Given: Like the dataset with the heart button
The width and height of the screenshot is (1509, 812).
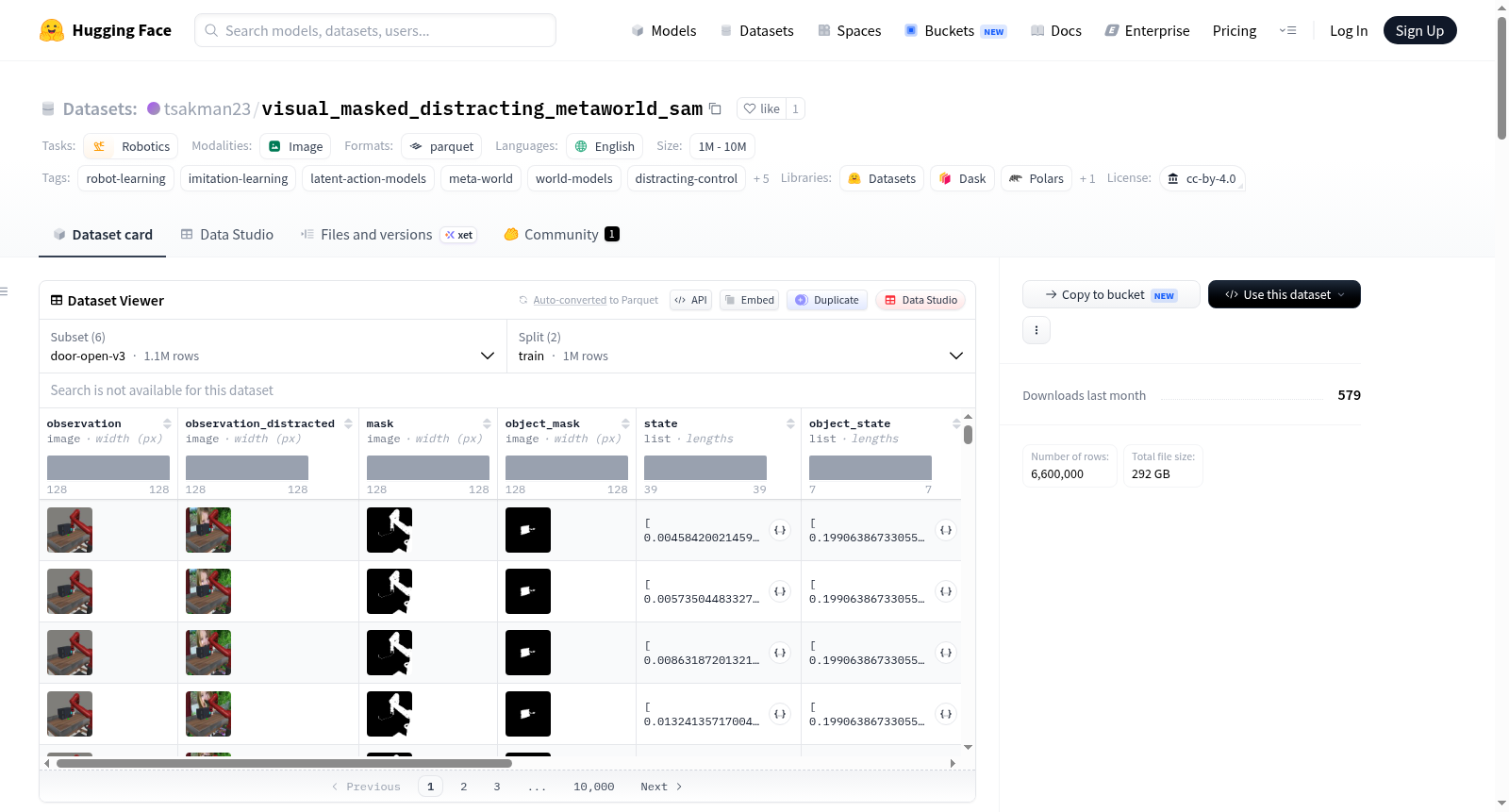Looking at the screenshot, I should [762, 108].
